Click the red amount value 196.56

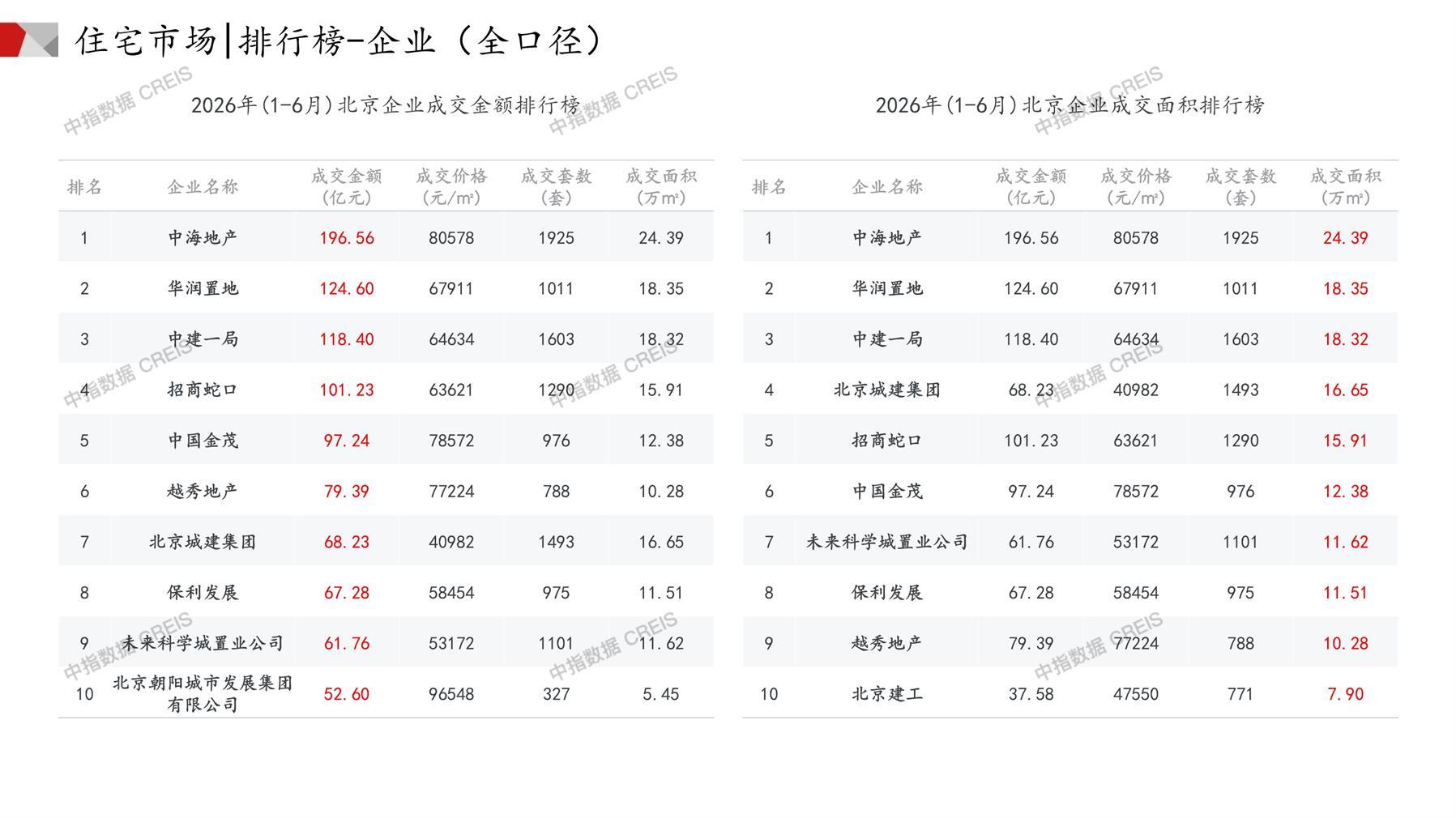point(347,238)
